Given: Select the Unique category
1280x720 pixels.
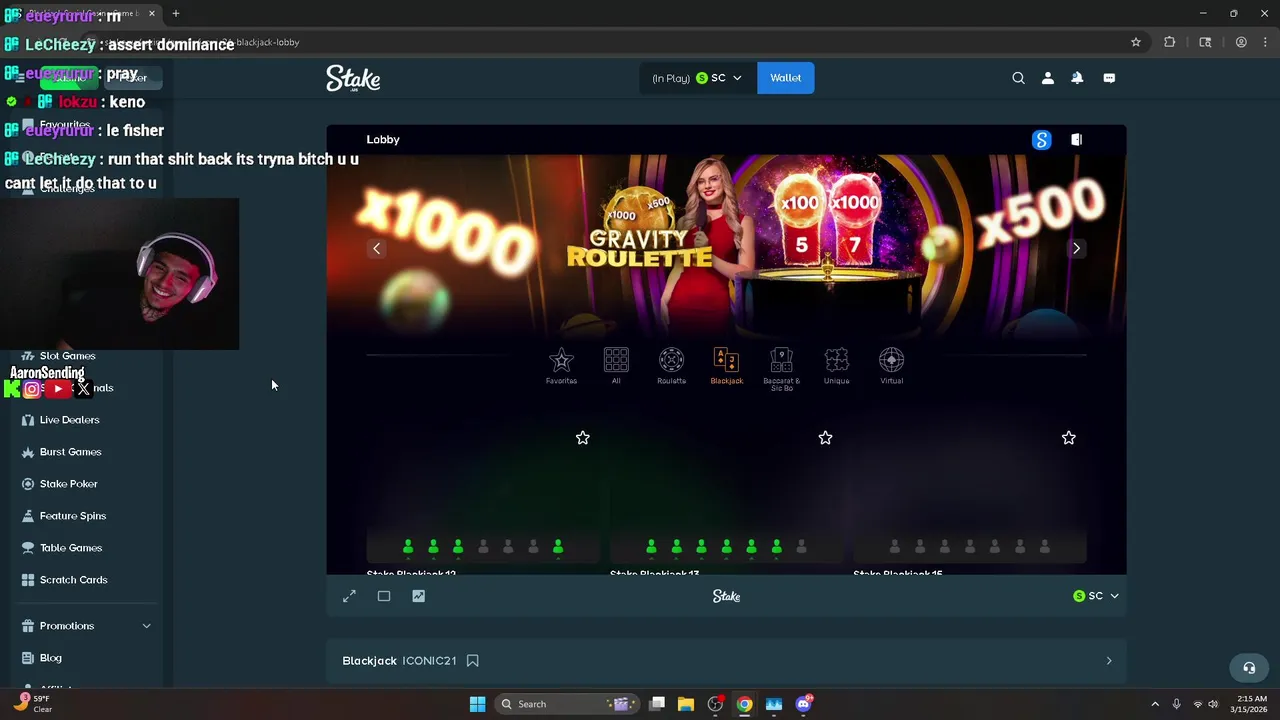Looking at the screenshot, I should pos(836,366).
